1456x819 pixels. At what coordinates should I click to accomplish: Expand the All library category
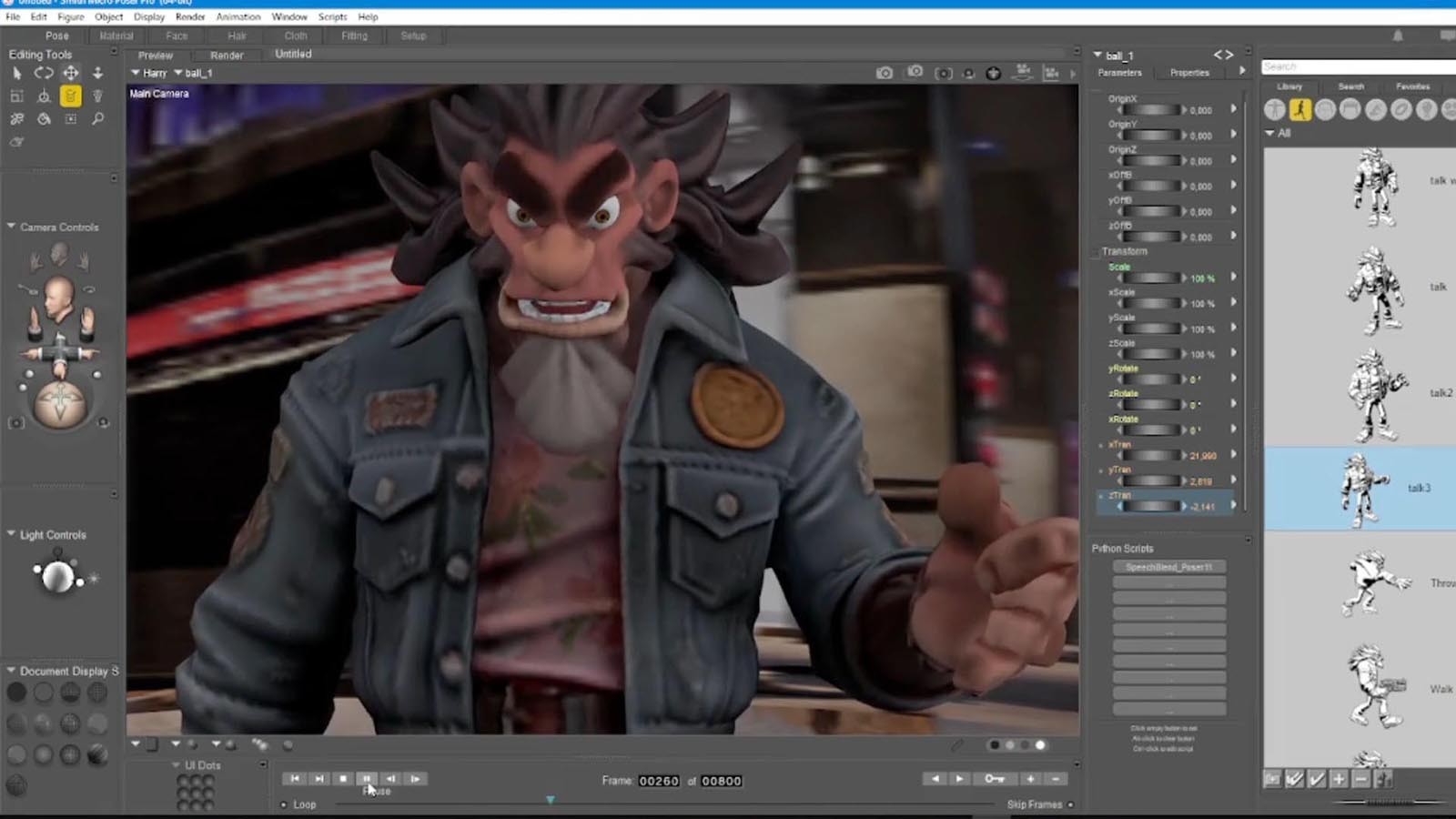coord(1269,133)
